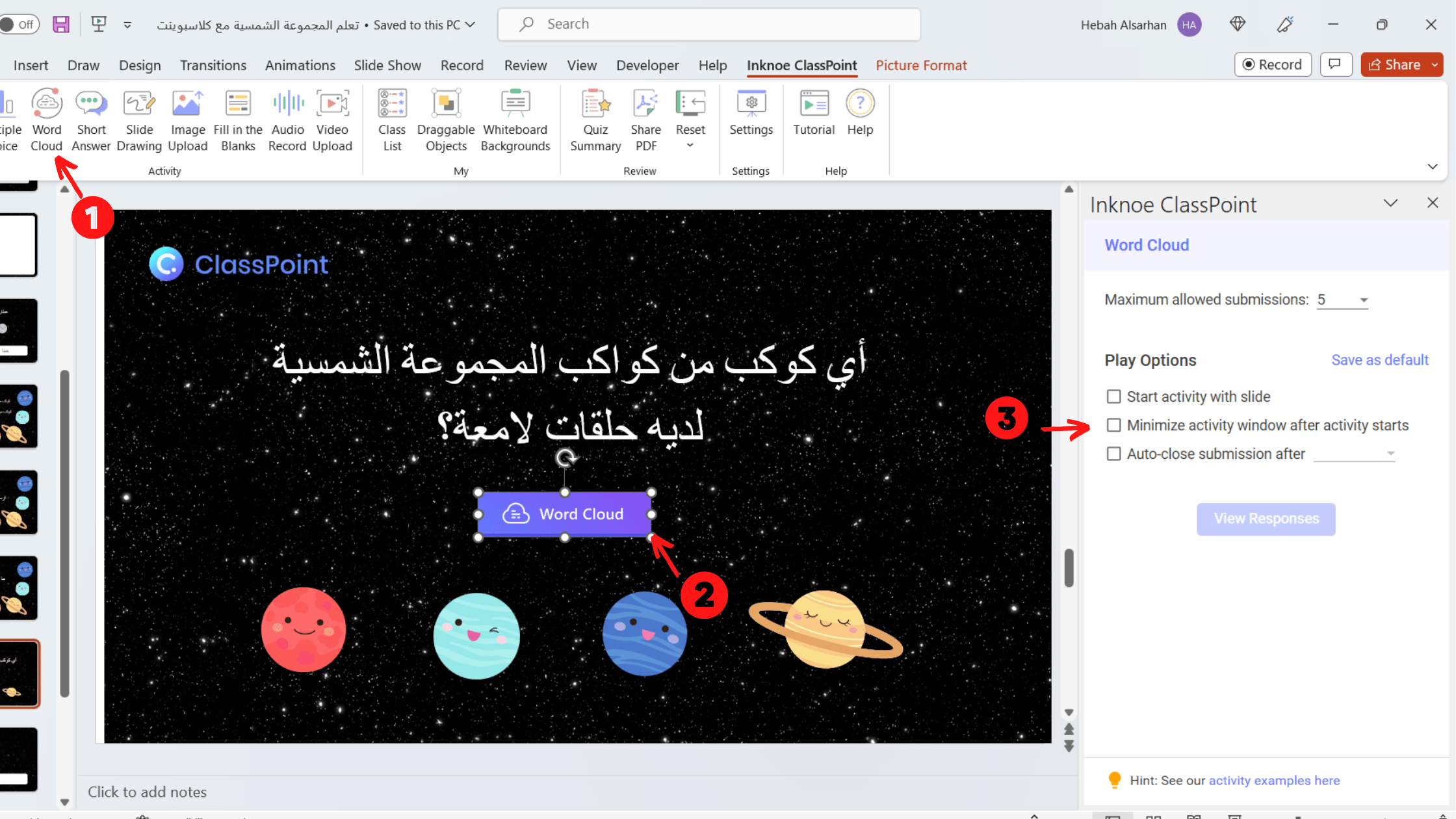Select the red planet image
The height and width of the screenshot is (819, 1456).
[x=304, y=629]
